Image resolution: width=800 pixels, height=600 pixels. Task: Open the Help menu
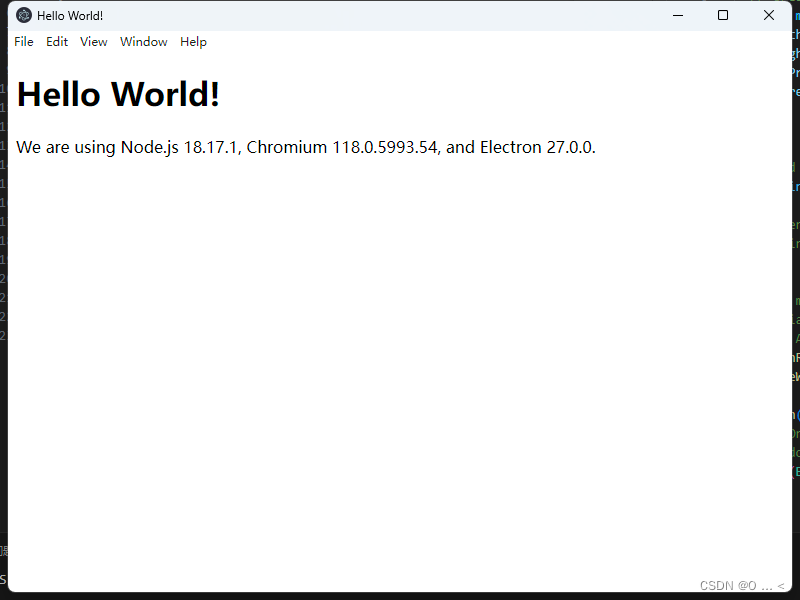pos(193,42)
